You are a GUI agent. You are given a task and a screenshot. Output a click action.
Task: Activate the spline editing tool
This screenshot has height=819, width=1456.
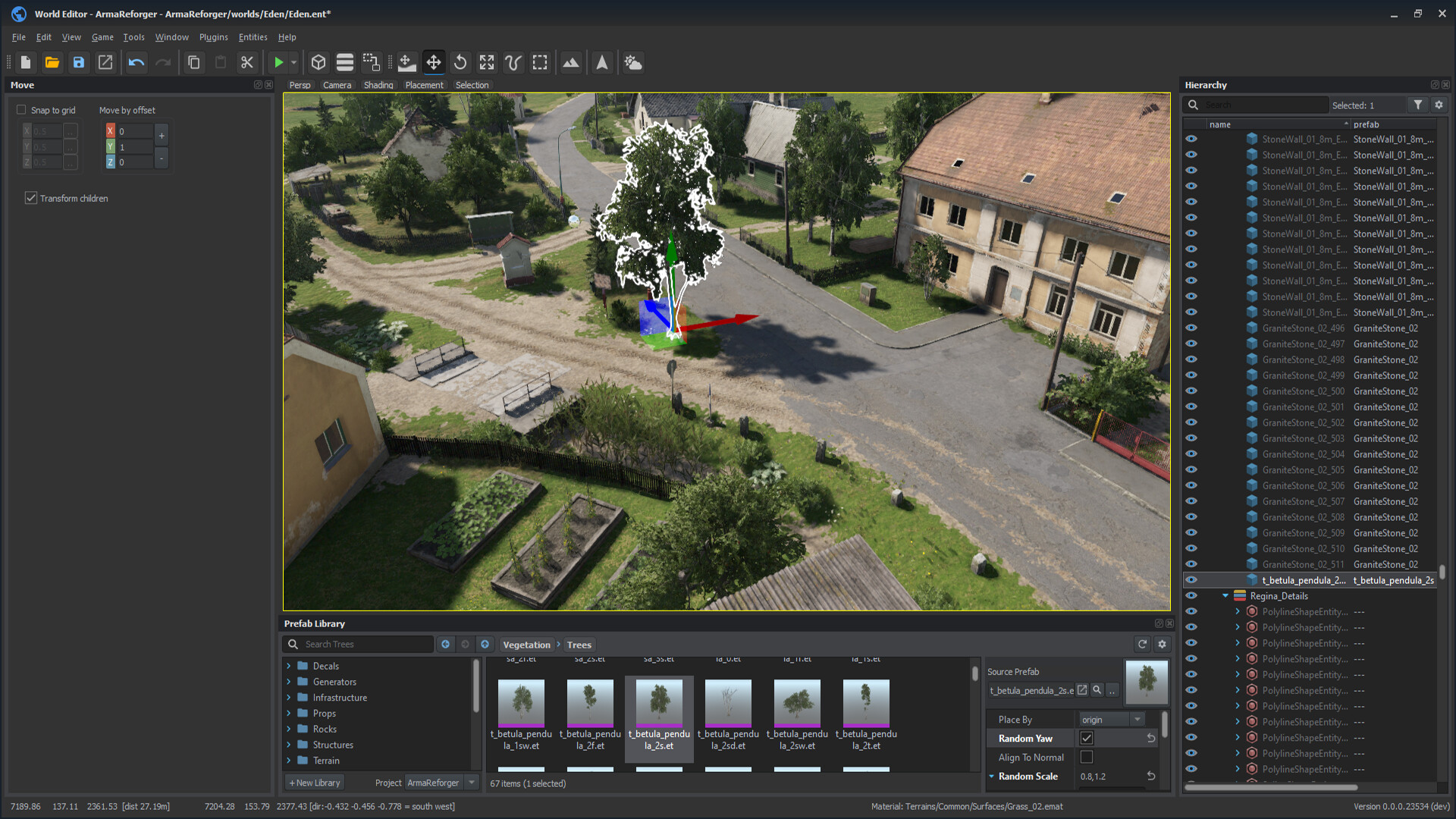(513, 62)
